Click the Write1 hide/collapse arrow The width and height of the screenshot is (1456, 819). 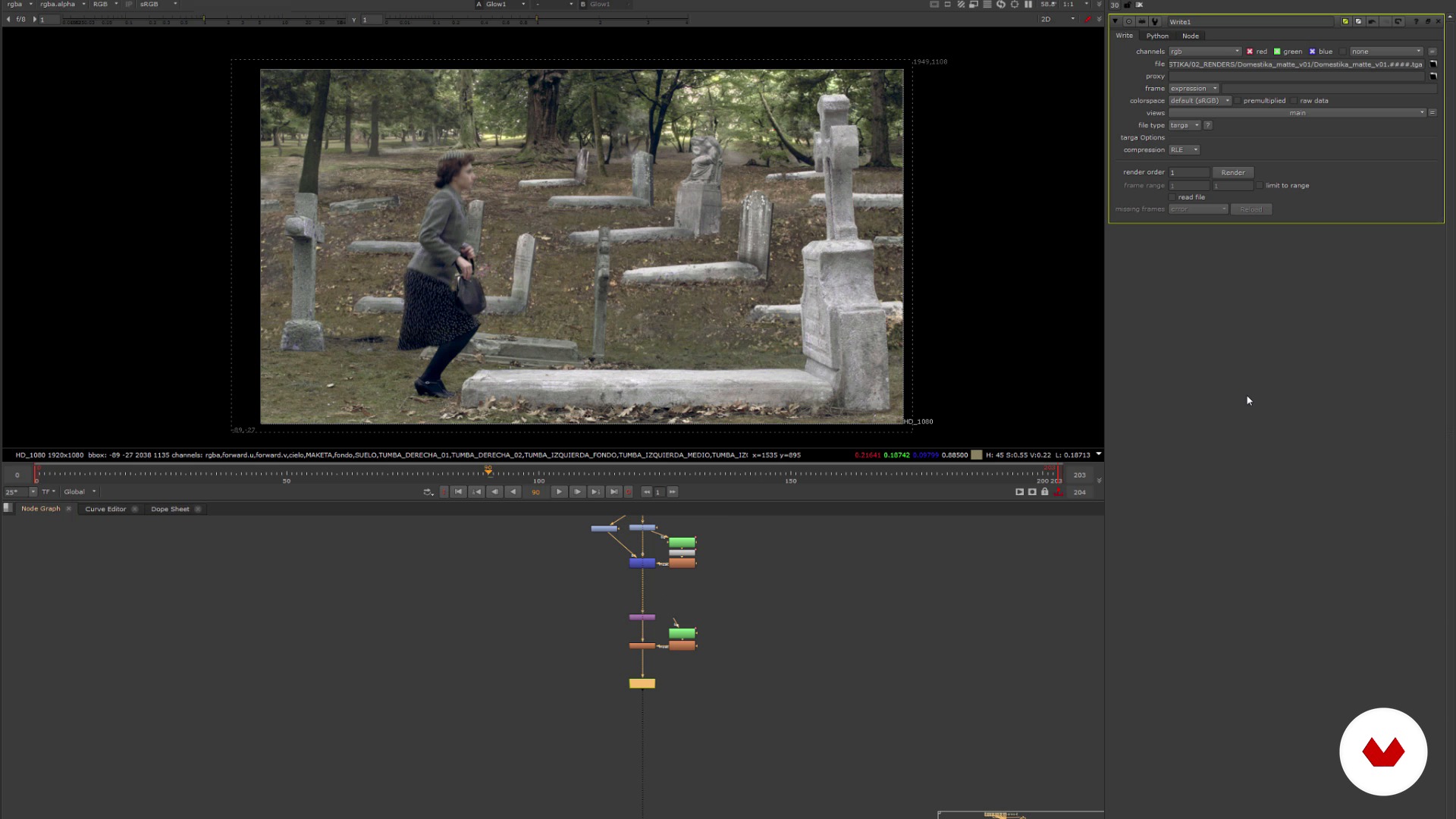click(x=1115, y=21)
